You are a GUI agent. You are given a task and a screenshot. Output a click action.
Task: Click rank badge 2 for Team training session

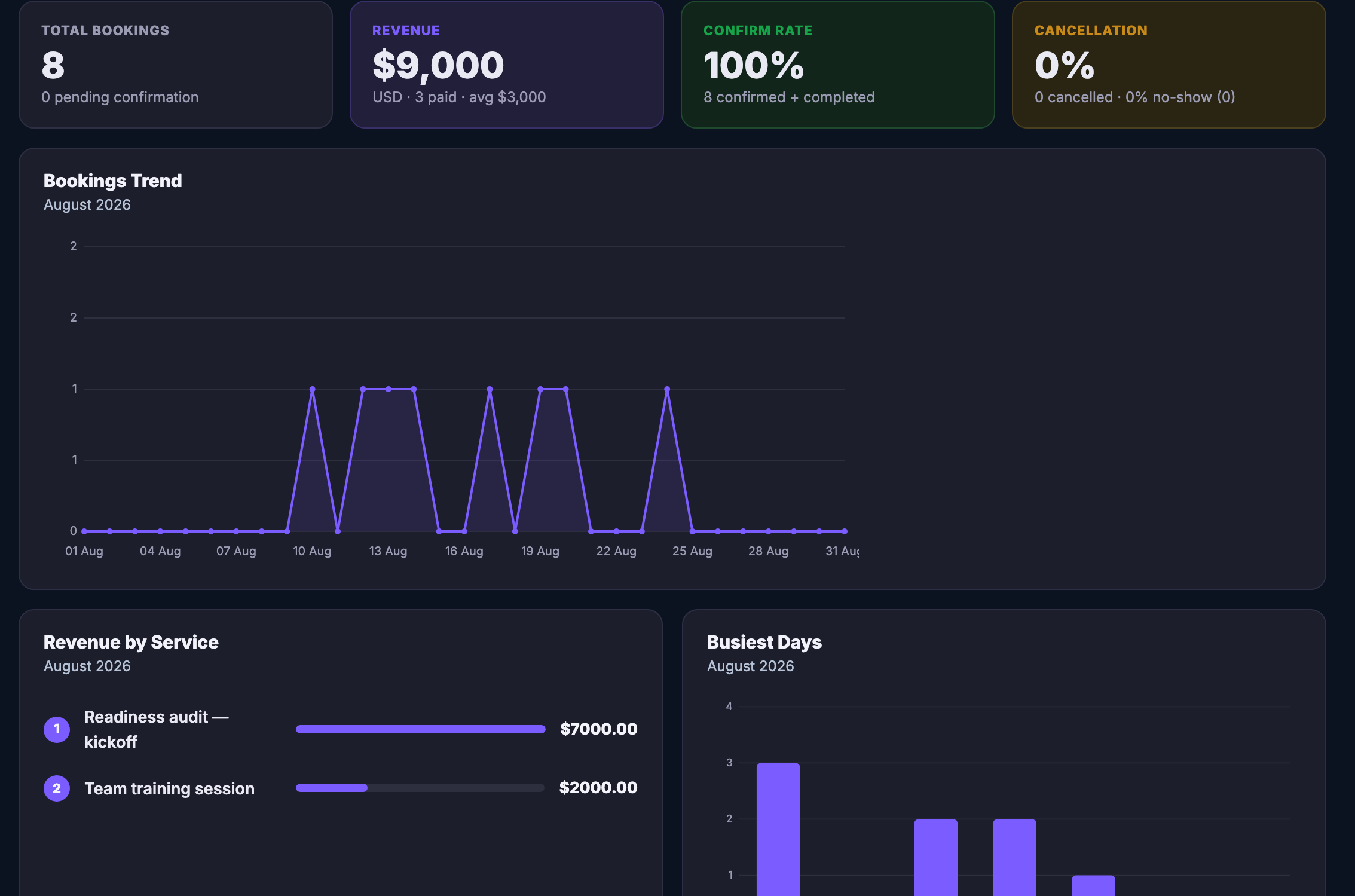(57, 788)
